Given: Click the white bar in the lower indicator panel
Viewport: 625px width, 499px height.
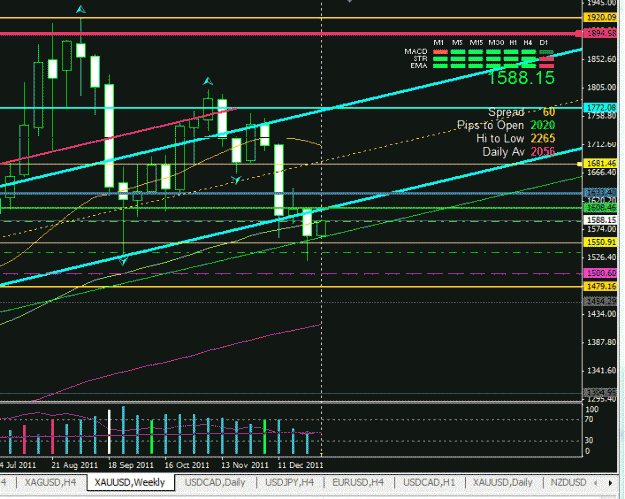Looking at the screenshot, I should point(109,432).
